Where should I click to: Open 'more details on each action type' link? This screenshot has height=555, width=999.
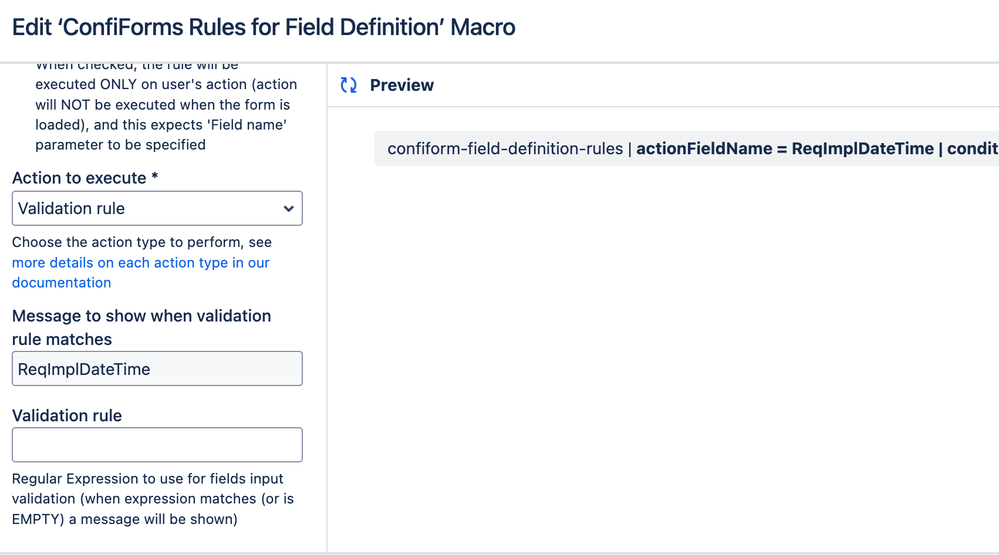click(x=140, y=263)
